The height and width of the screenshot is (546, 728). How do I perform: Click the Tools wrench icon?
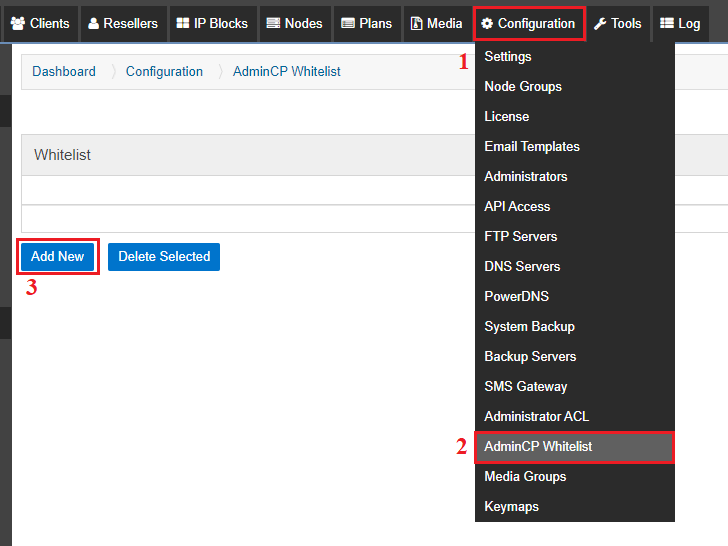[x=600, y=23]
